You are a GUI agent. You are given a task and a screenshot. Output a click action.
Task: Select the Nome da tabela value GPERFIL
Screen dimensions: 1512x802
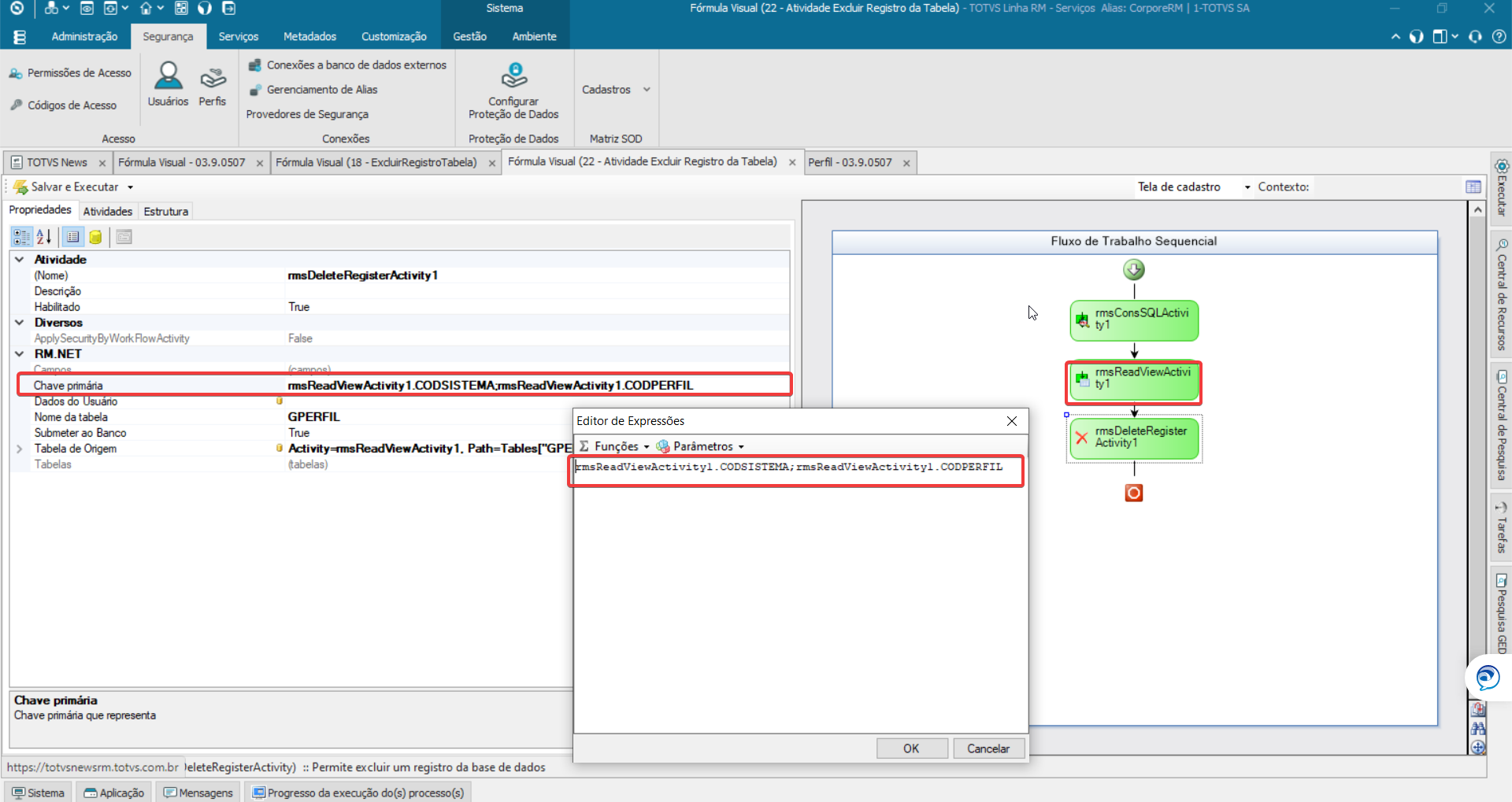tap(313, 417)
